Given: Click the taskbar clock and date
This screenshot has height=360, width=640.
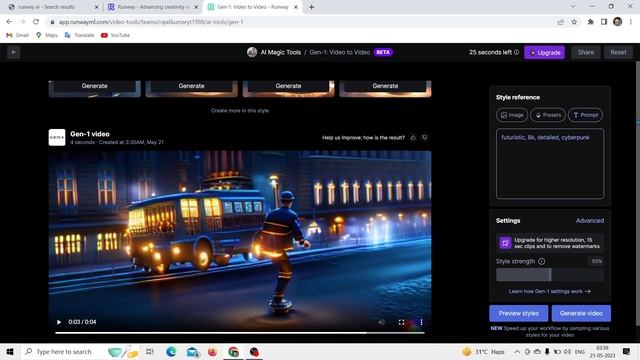Looking at the screenshot, I should coord(602,351).
